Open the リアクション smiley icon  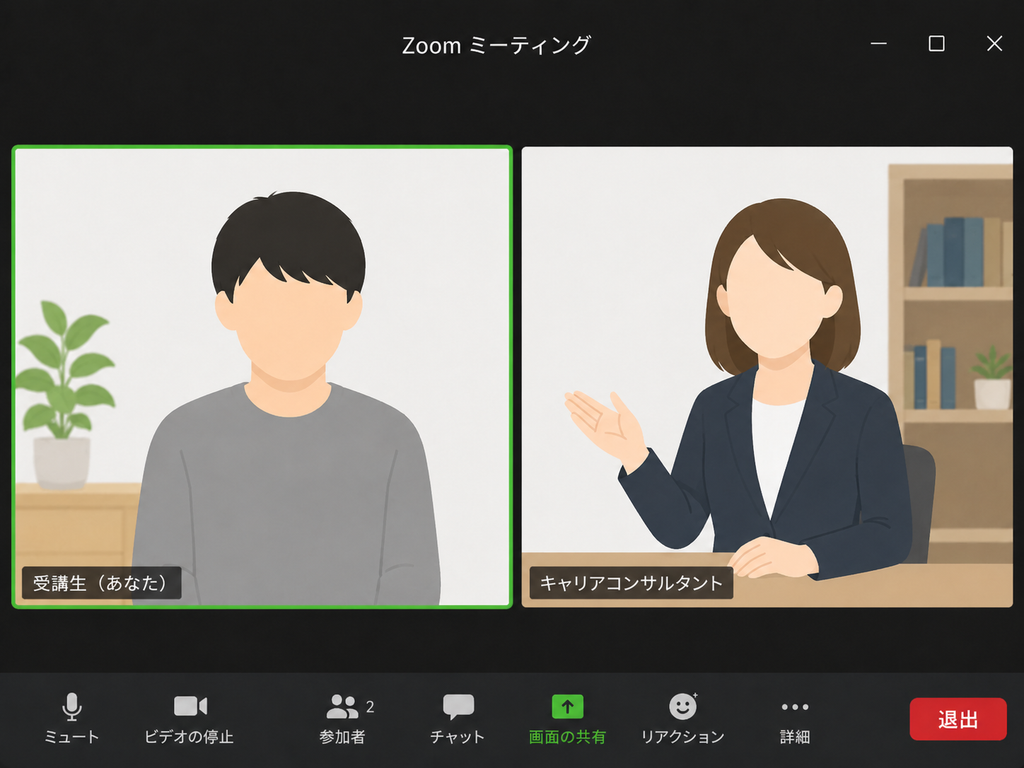[x=682, y=707]
